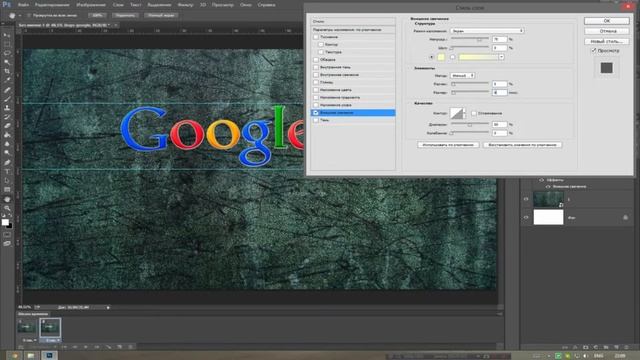Select the Brush tool
The width and height of the screenshot is (640, 360).
pos(7,99)
